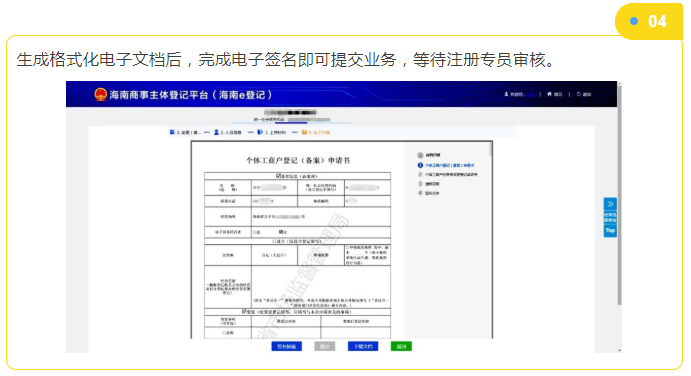Toggle the change section checkbox

[x=244, y=312]
